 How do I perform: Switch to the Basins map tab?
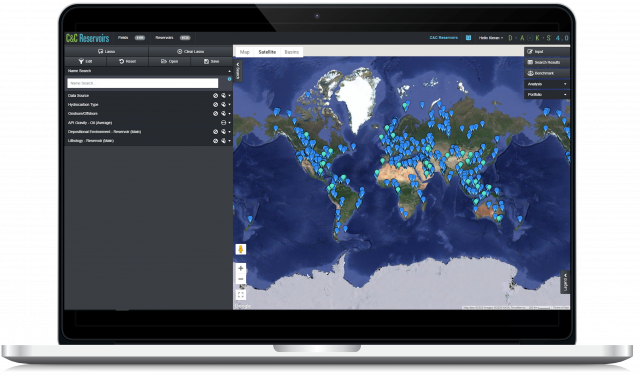[x=291, y=52]
